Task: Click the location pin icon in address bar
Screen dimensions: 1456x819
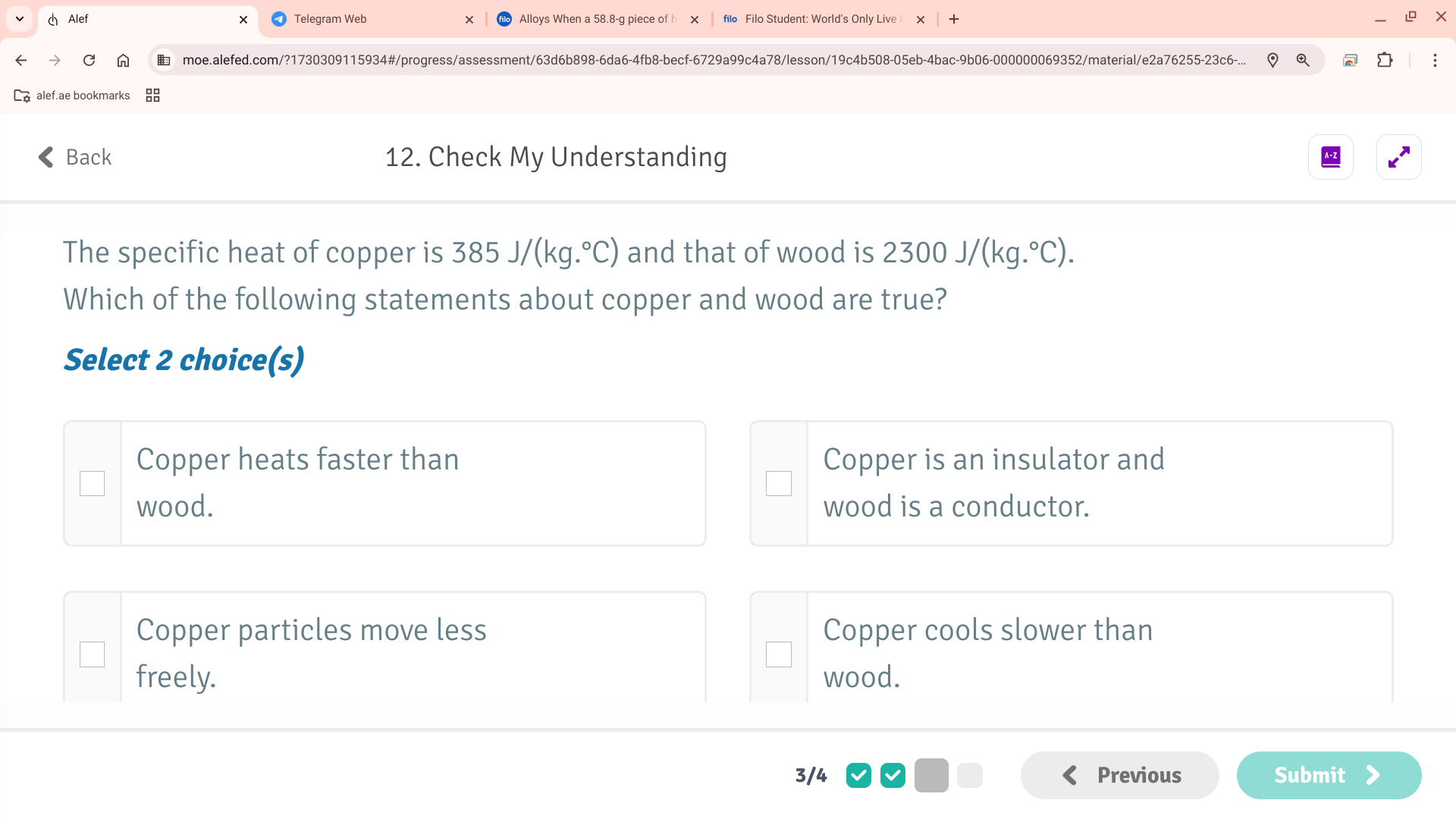Action: coord(1272,60)
